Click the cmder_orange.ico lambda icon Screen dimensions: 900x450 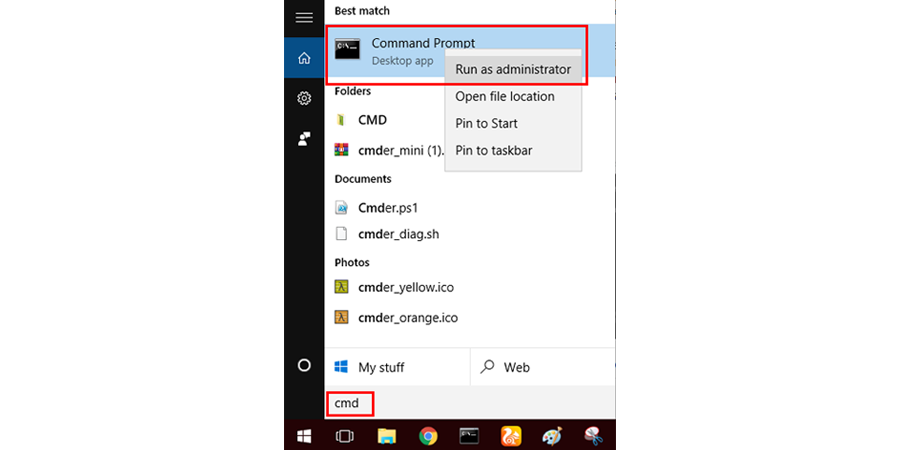coord(342,317)
